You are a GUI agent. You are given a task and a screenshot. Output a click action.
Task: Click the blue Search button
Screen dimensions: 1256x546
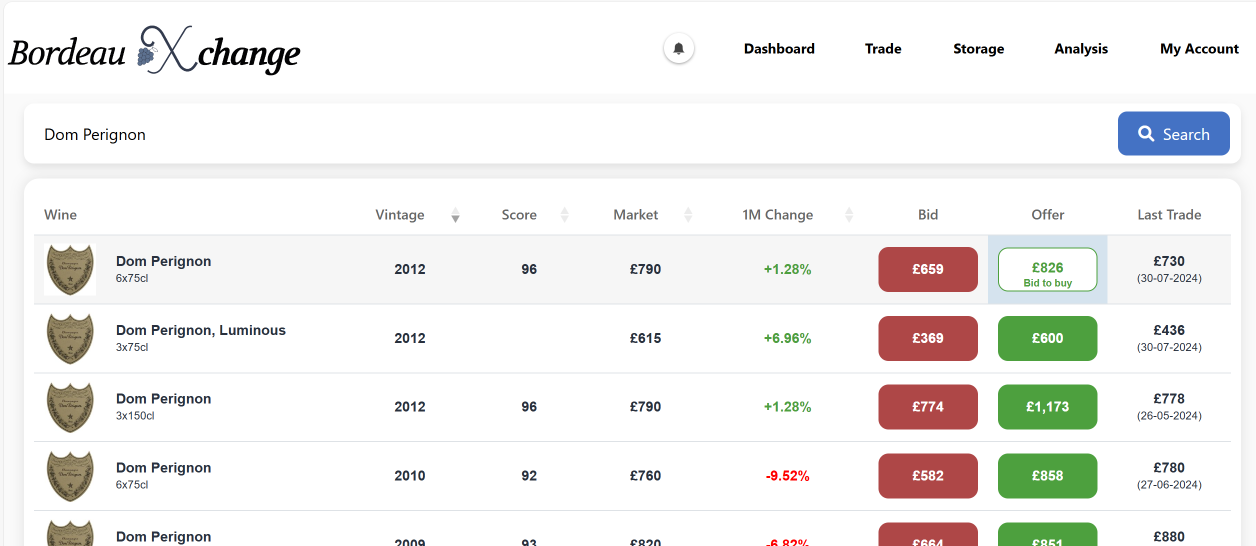coord(1174,134)
